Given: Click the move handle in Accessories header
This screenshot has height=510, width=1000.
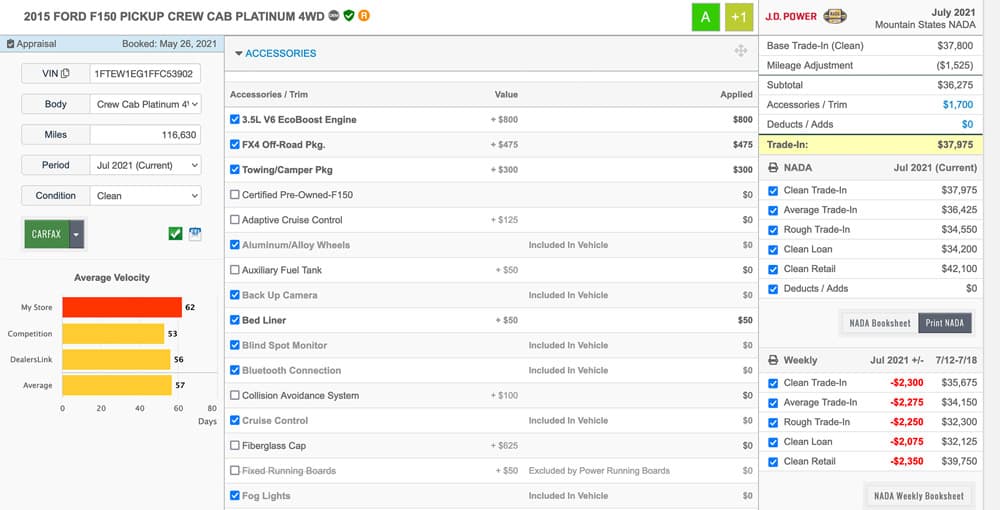Looking at the screenshot, I should [740, 51].
